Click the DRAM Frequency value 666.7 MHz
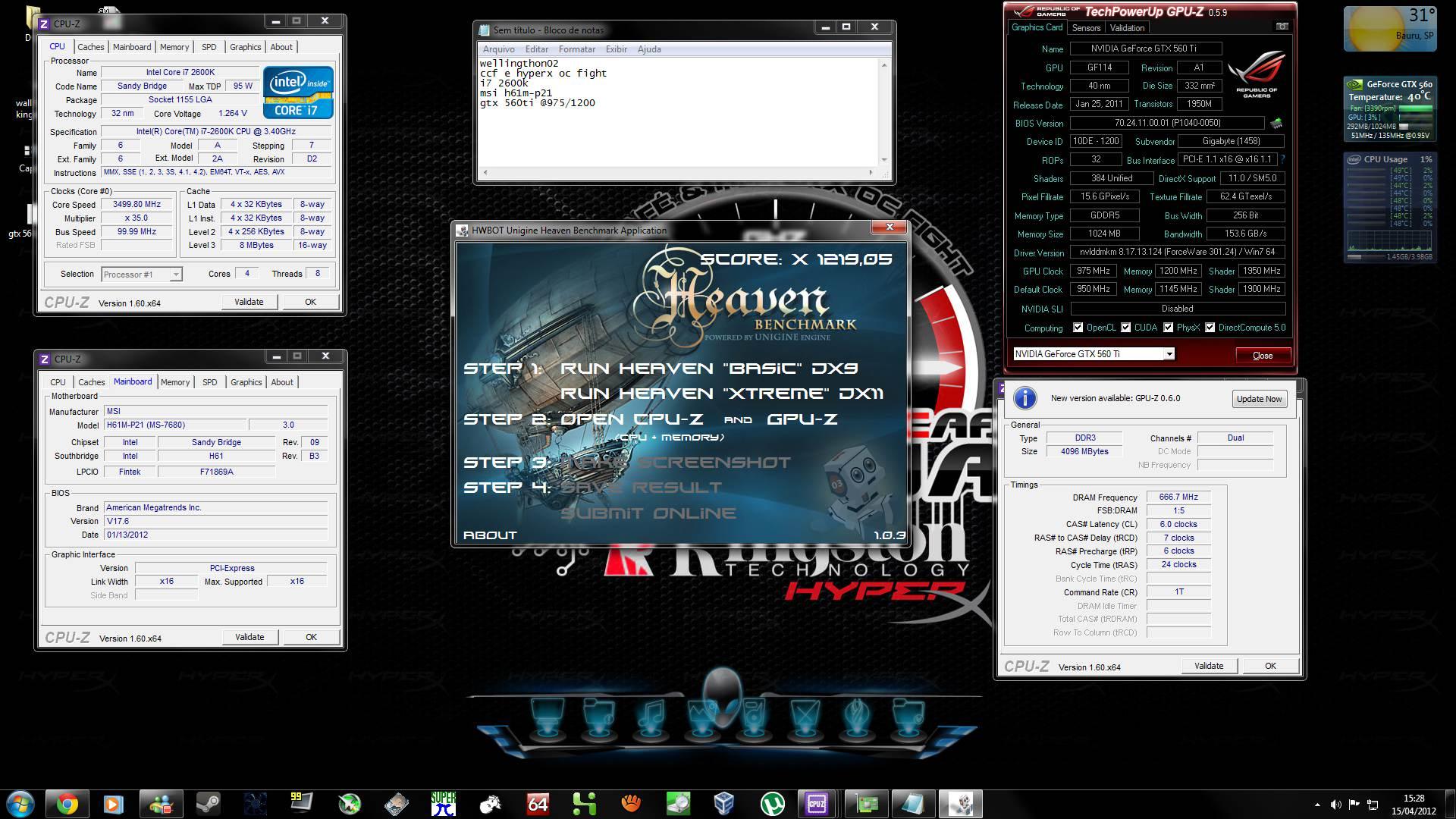Image resolution: width=1456 pixels, height=819 pixels. (1178, 497)
